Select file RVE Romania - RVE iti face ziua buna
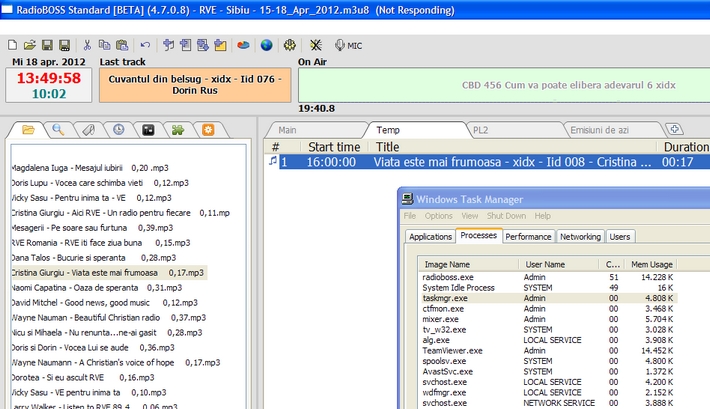This screenshot has width=710, height=409. 101,243
